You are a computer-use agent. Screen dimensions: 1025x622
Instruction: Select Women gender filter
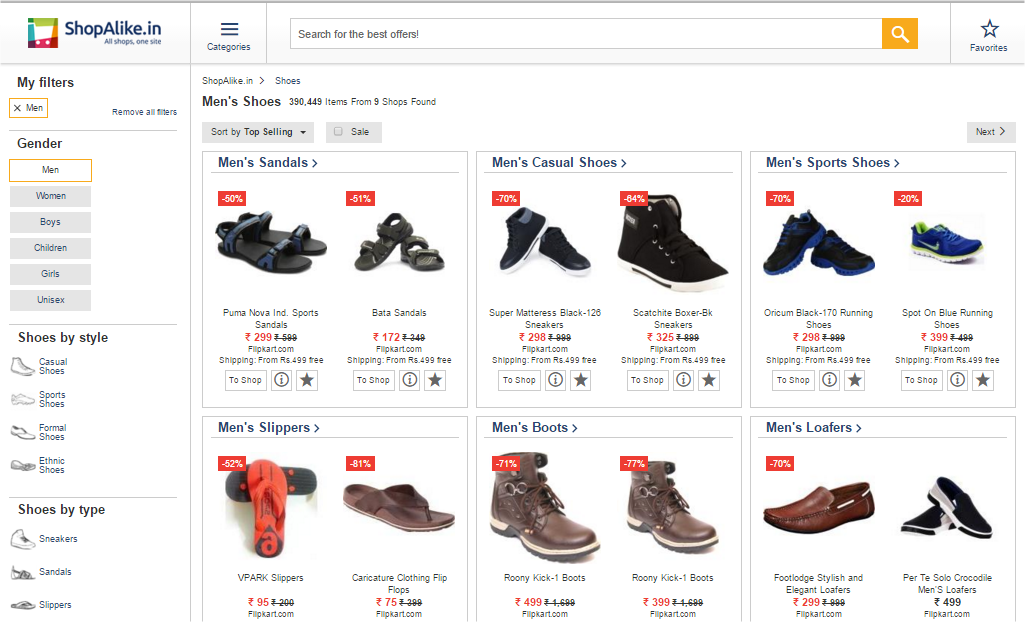click(x=50, y=196)
